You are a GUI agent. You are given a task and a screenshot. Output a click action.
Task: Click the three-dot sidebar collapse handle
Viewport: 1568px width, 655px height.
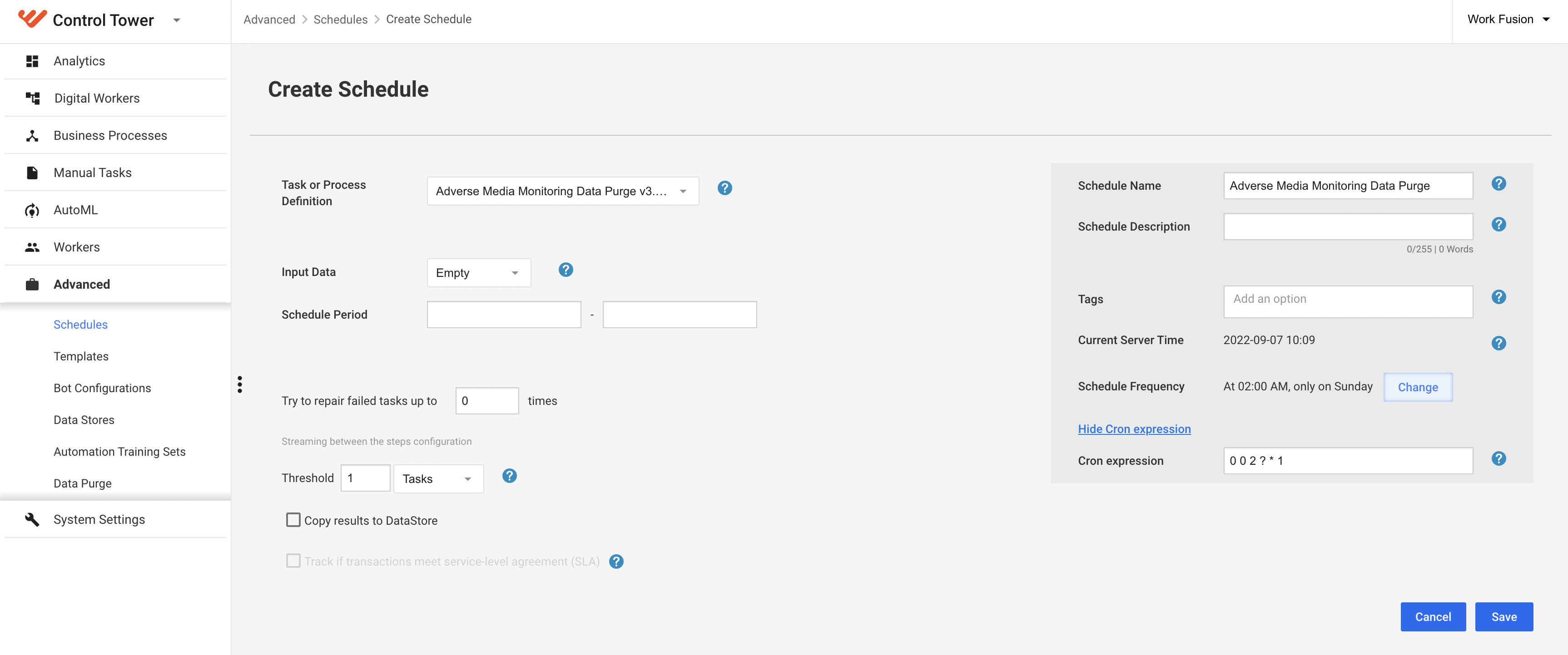tap(240, 384)
